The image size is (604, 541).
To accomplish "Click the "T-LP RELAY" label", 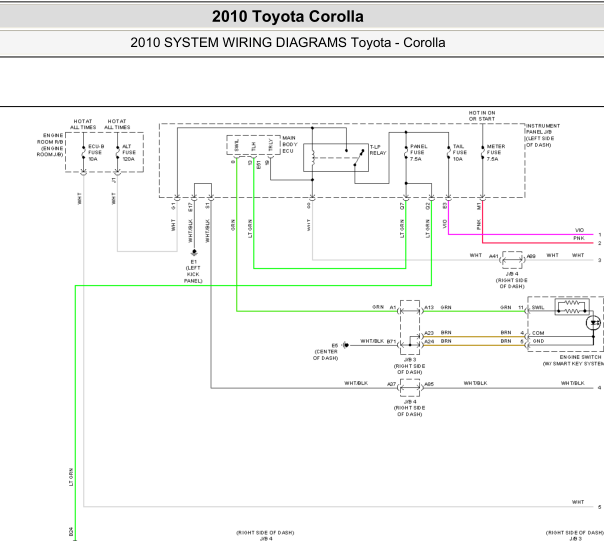I will click(378, 150).
